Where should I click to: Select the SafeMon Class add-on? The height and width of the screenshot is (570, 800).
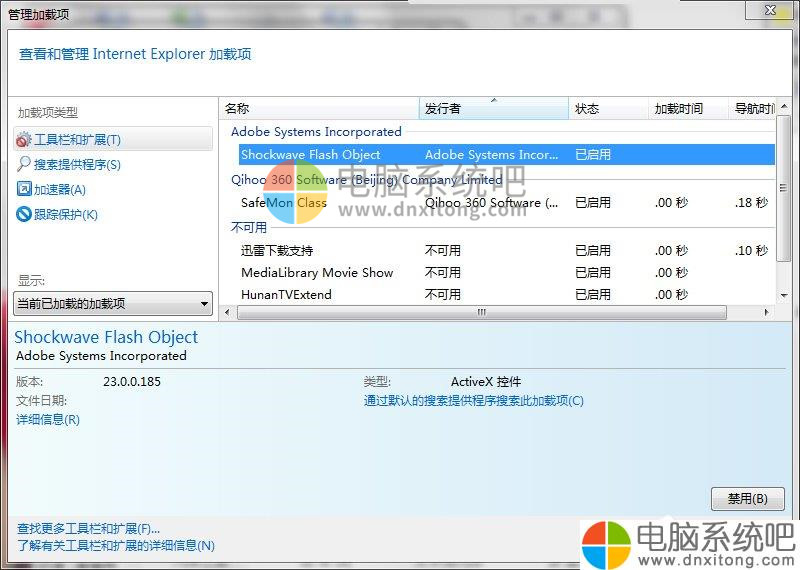284,203
